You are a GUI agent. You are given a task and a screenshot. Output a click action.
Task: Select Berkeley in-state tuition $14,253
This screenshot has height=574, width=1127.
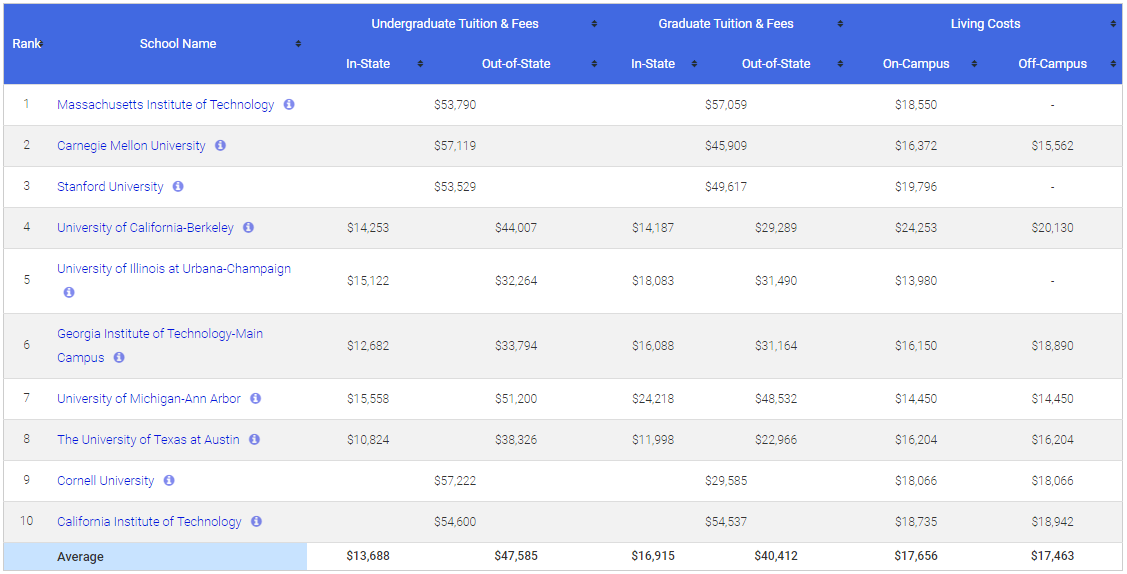tap(368, 228)
